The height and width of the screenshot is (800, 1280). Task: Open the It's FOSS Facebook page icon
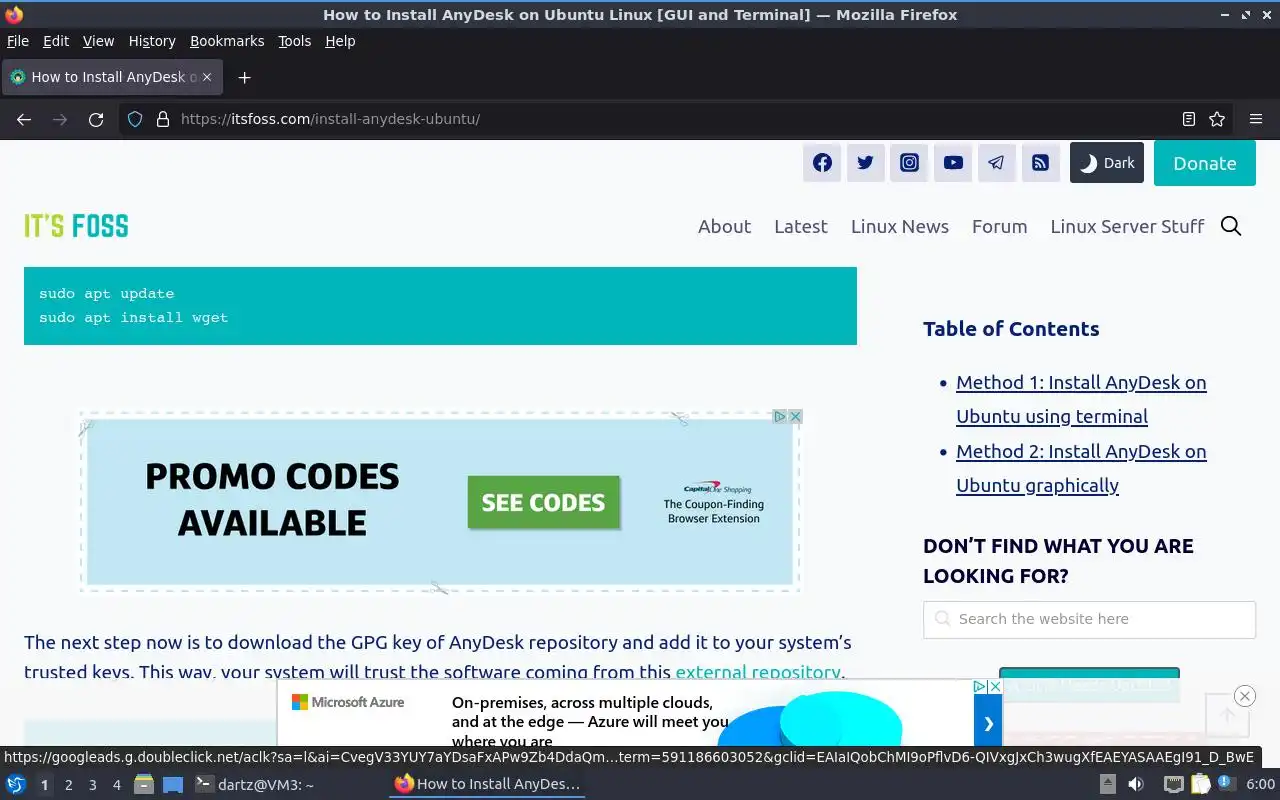pos(822,163)
